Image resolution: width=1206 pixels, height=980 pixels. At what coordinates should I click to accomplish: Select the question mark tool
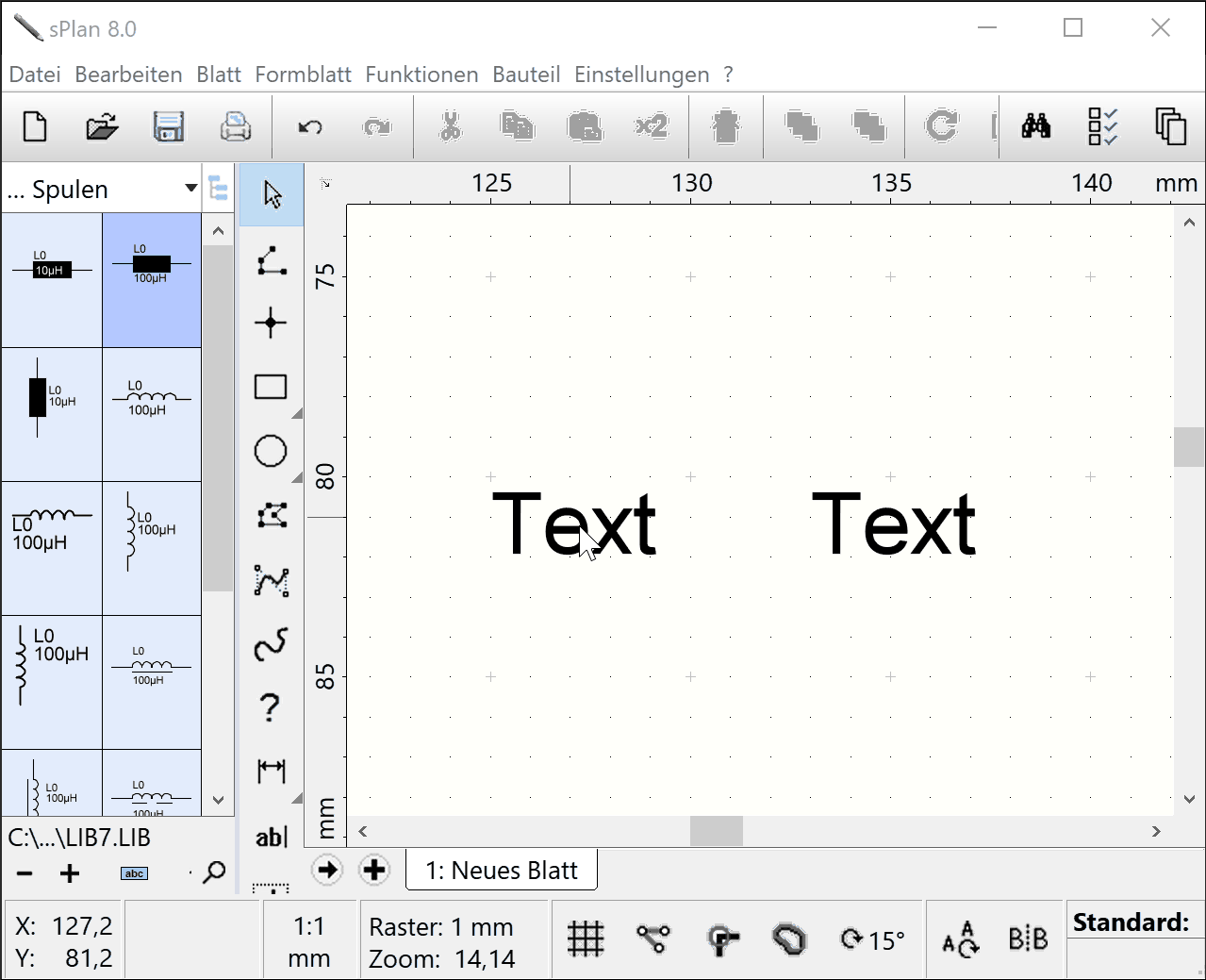(x=270, y=707)
